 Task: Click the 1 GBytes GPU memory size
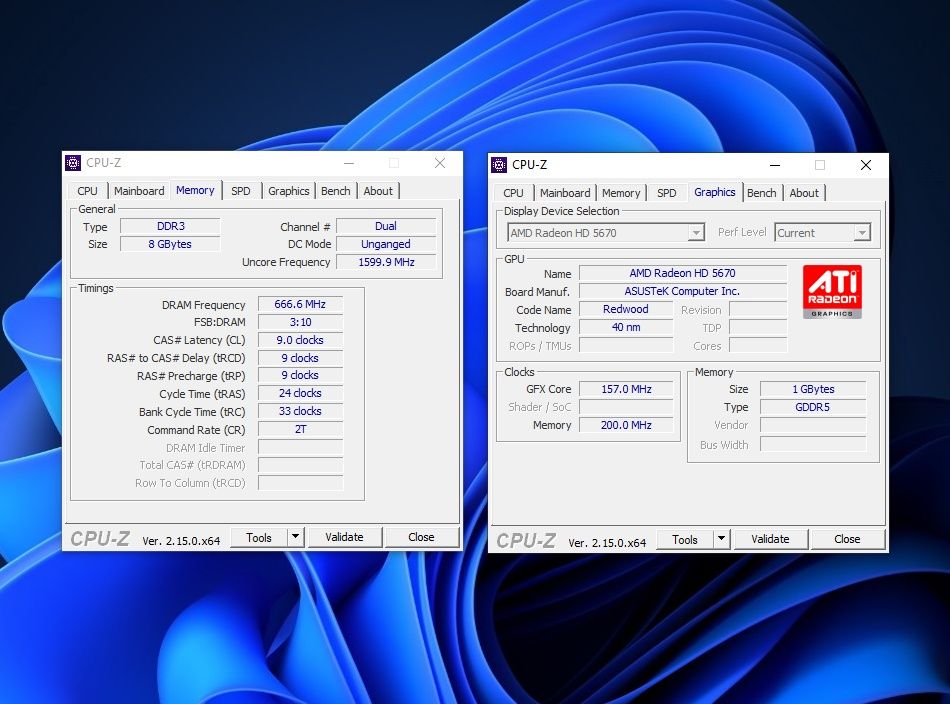click(x=813, y=389)
